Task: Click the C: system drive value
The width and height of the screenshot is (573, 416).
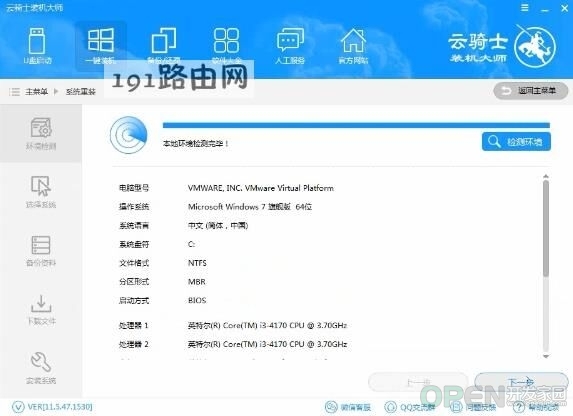Action: click(191, 244)
